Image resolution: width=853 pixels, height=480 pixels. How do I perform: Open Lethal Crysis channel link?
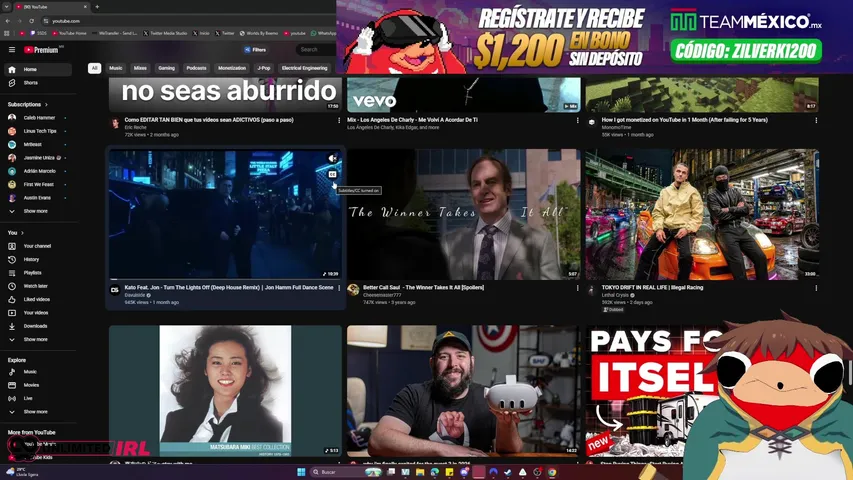(615, 295)
